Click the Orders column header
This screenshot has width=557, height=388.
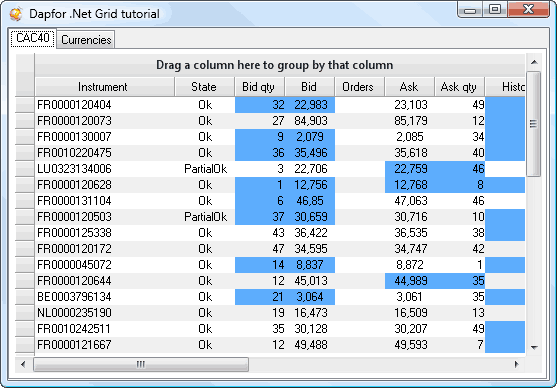(x=359, y=87)
